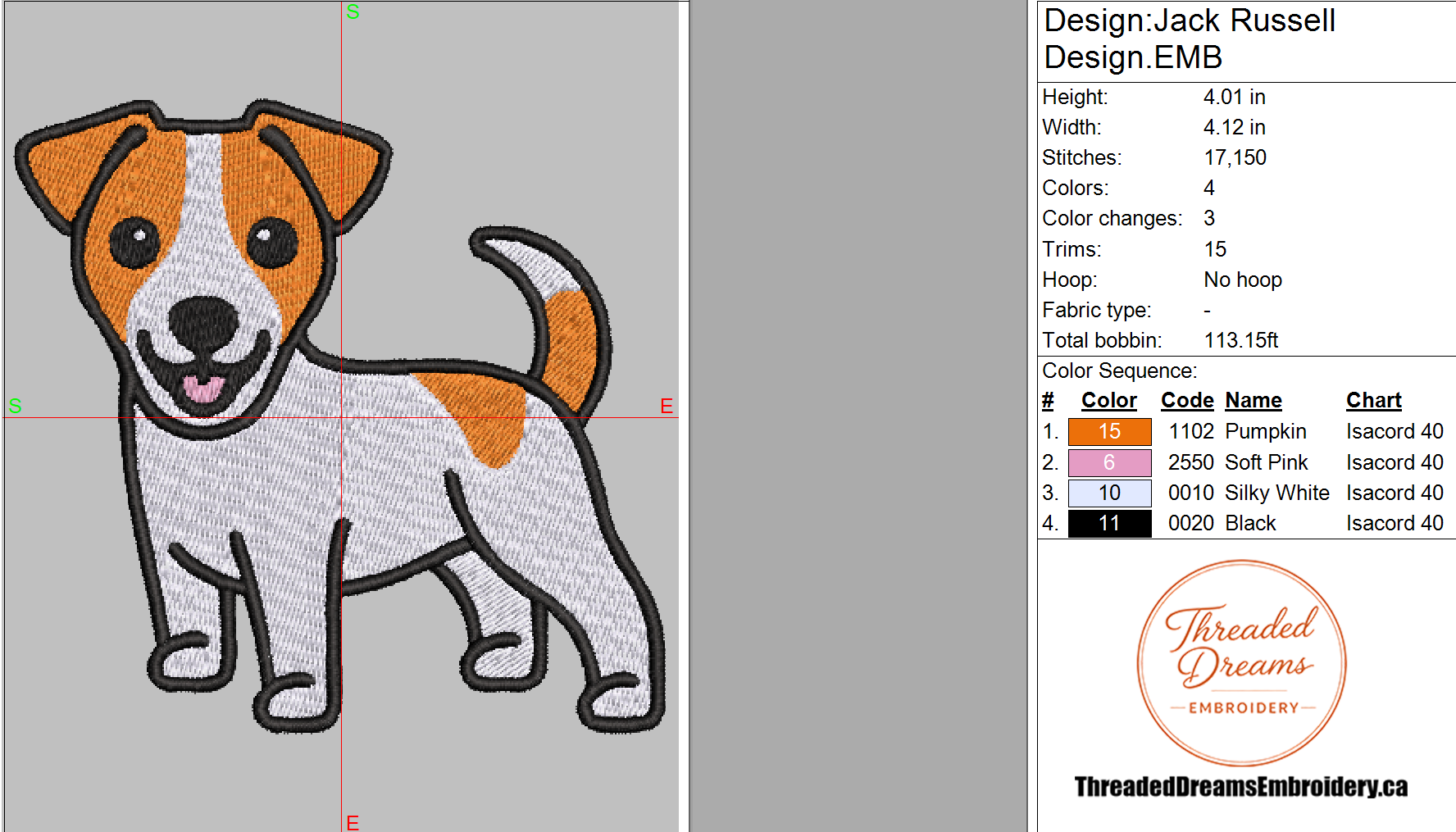Click the Stitches value 17,150
The height and width of the screenshot is (832, 1456).
pyautogui.click(x=1235, y=157)
